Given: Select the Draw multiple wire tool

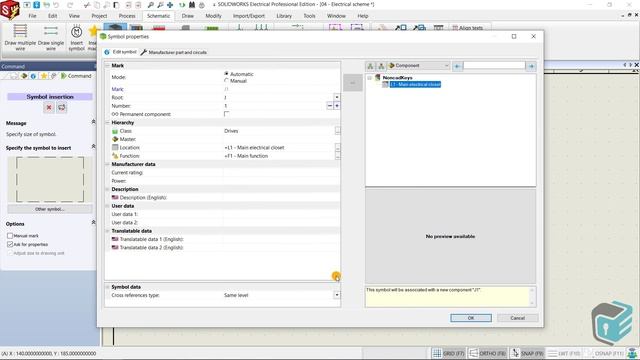Looking at the screenshot, I should pyautogui.click(x=20, y=38).
